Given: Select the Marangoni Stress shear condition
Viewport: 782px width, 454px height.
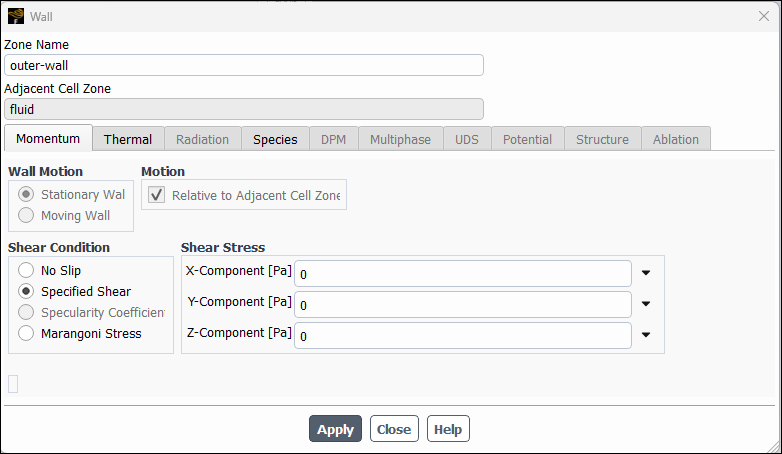Looking at the screenshot, I should (26, 334).
